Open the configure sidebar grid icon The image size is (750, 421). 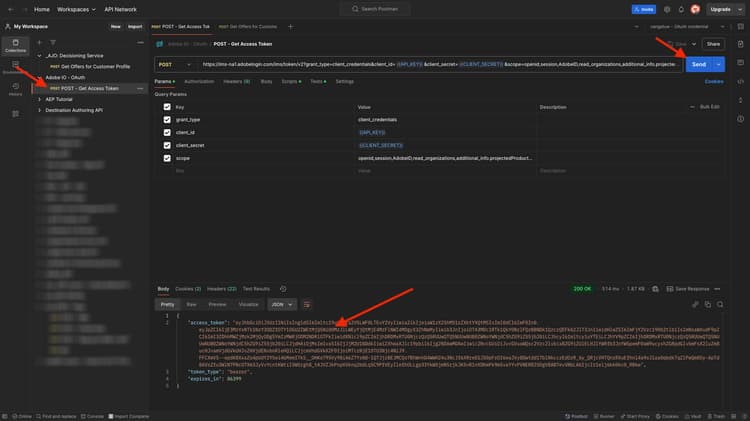tap(15, 114)
